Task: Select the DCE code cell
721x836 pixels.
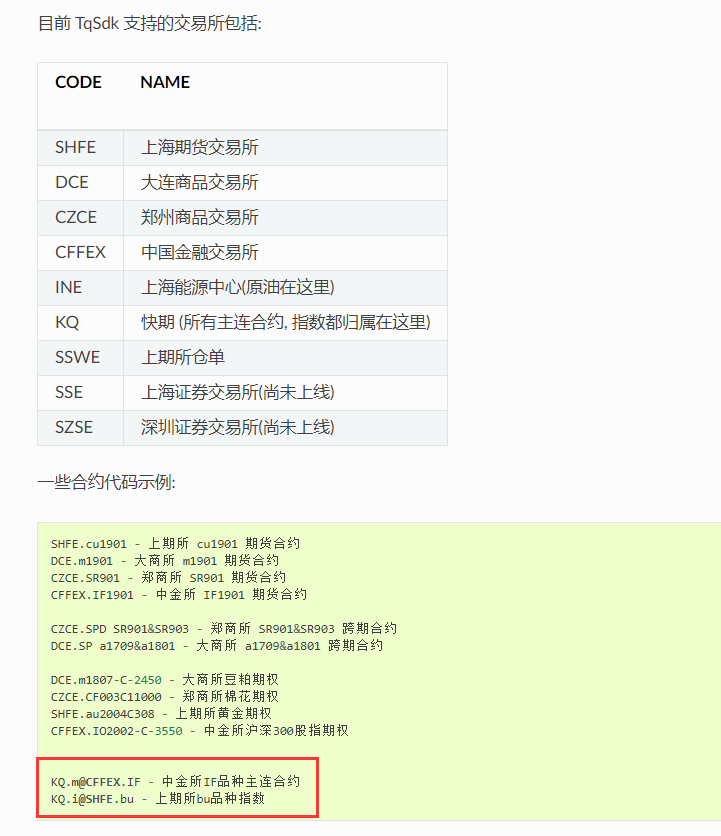Action: tap(81, 183)
